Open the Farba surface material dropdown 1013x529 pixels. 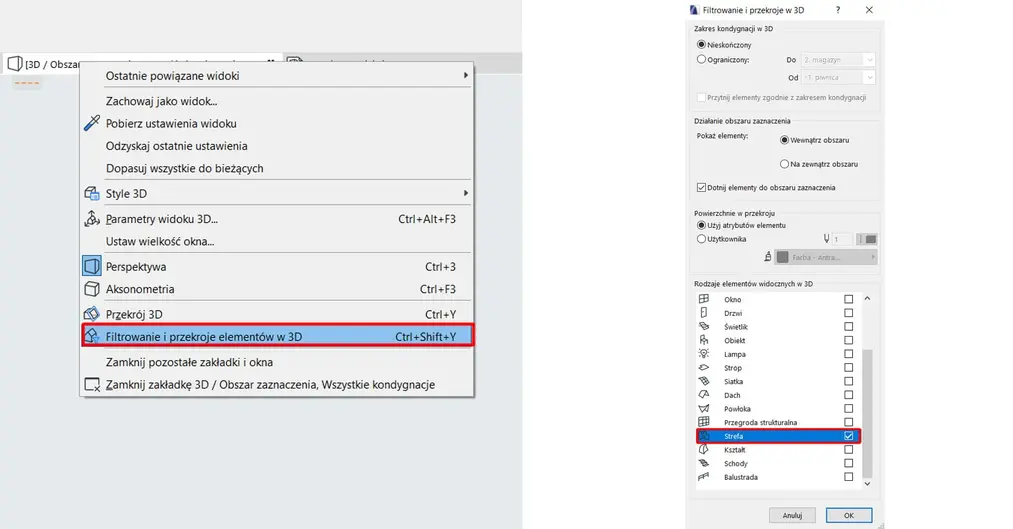point(826,257)
